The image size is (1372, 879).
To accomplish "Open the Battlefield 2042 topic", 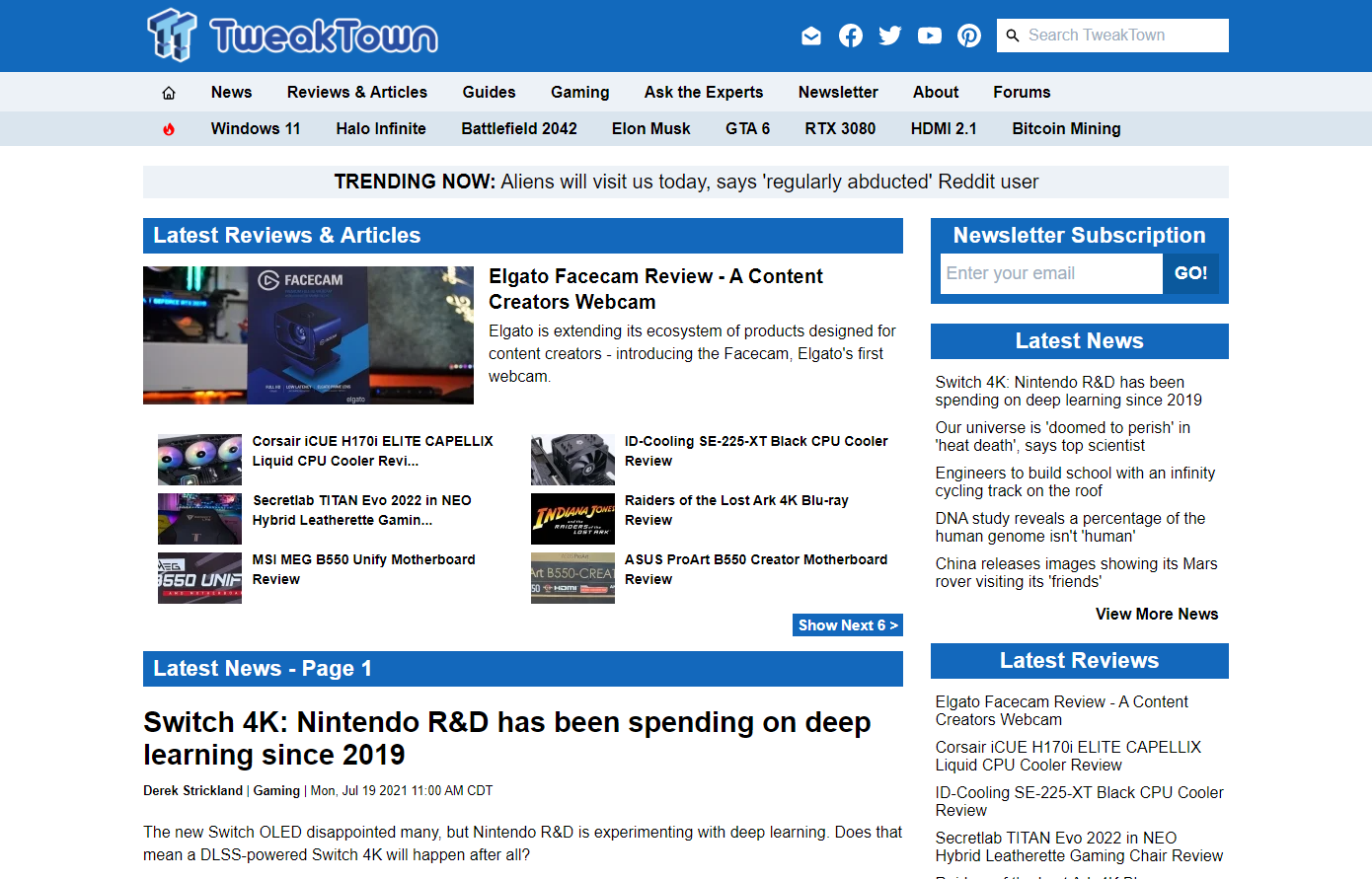I will pos(519,128).
